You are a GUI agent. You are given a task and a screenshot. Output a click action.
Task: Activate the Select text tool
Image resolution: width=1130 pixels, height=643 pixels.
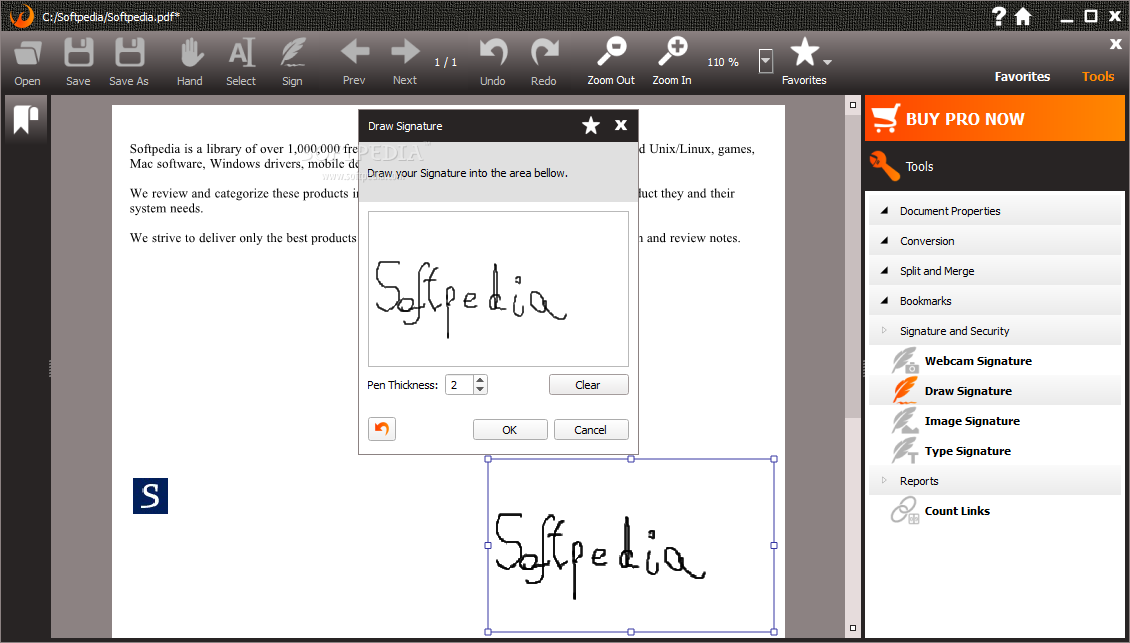pyautogui.click(x=241, y=62)
